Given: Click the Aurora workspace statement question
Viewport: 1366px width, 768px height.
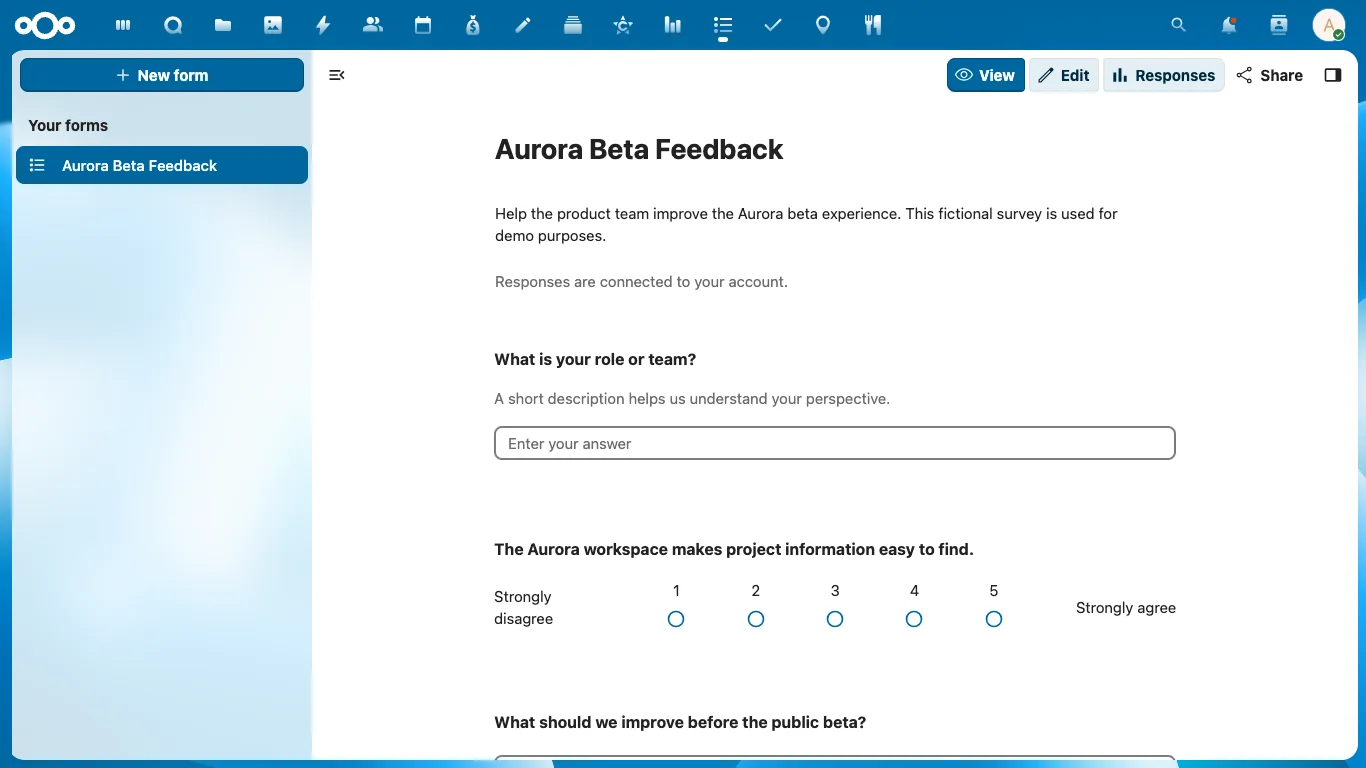Looking at the screenshot, I should 734,549.
